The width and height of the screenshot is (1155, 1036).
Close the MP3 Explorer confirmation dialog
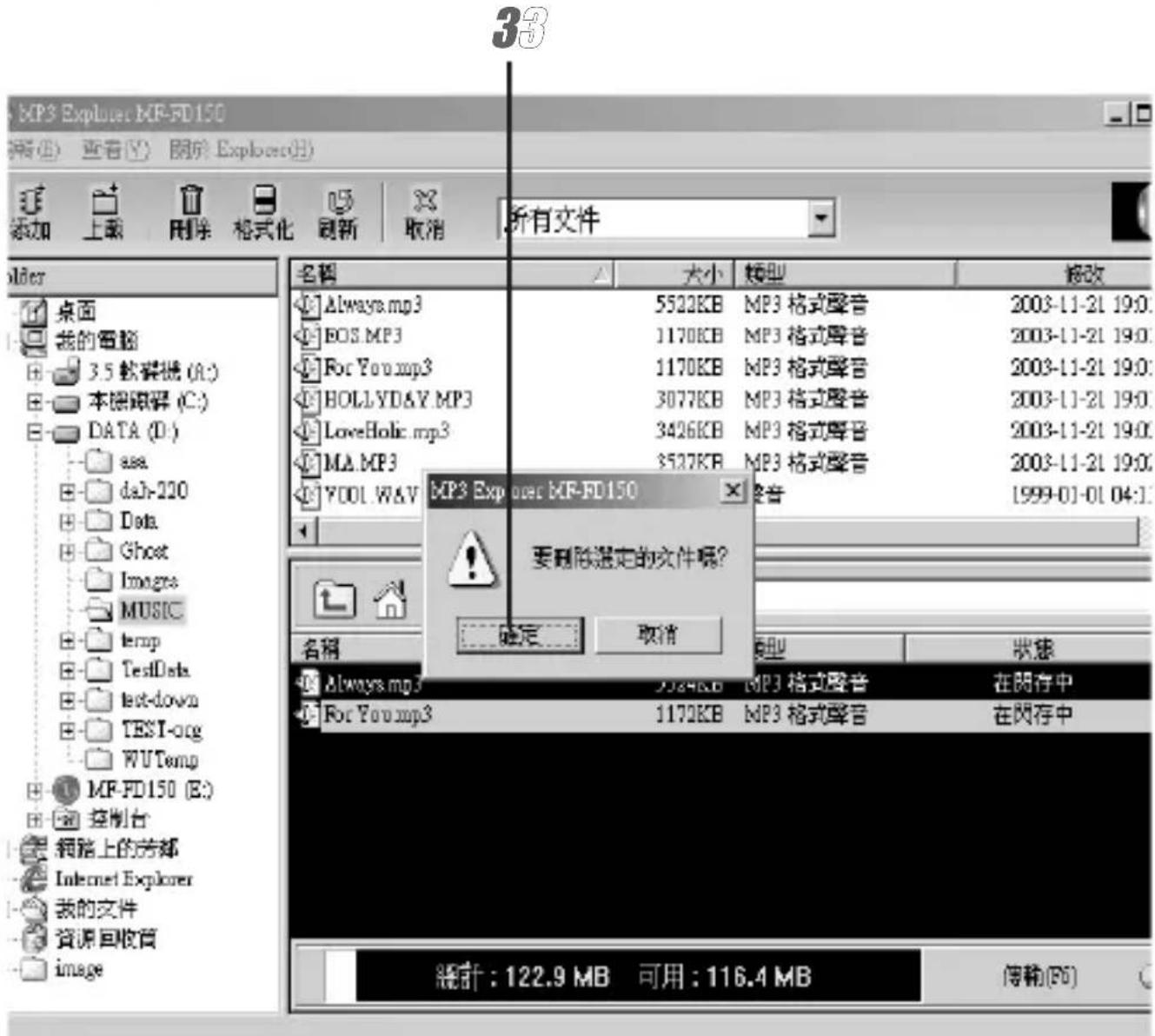(x=733, y=491)
